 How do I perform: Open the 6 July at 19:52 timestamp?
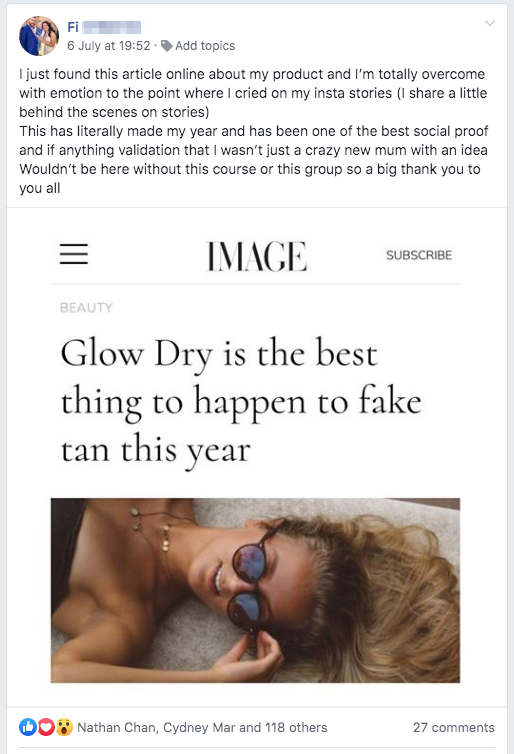pyautogui.click(x=109, y=46)
